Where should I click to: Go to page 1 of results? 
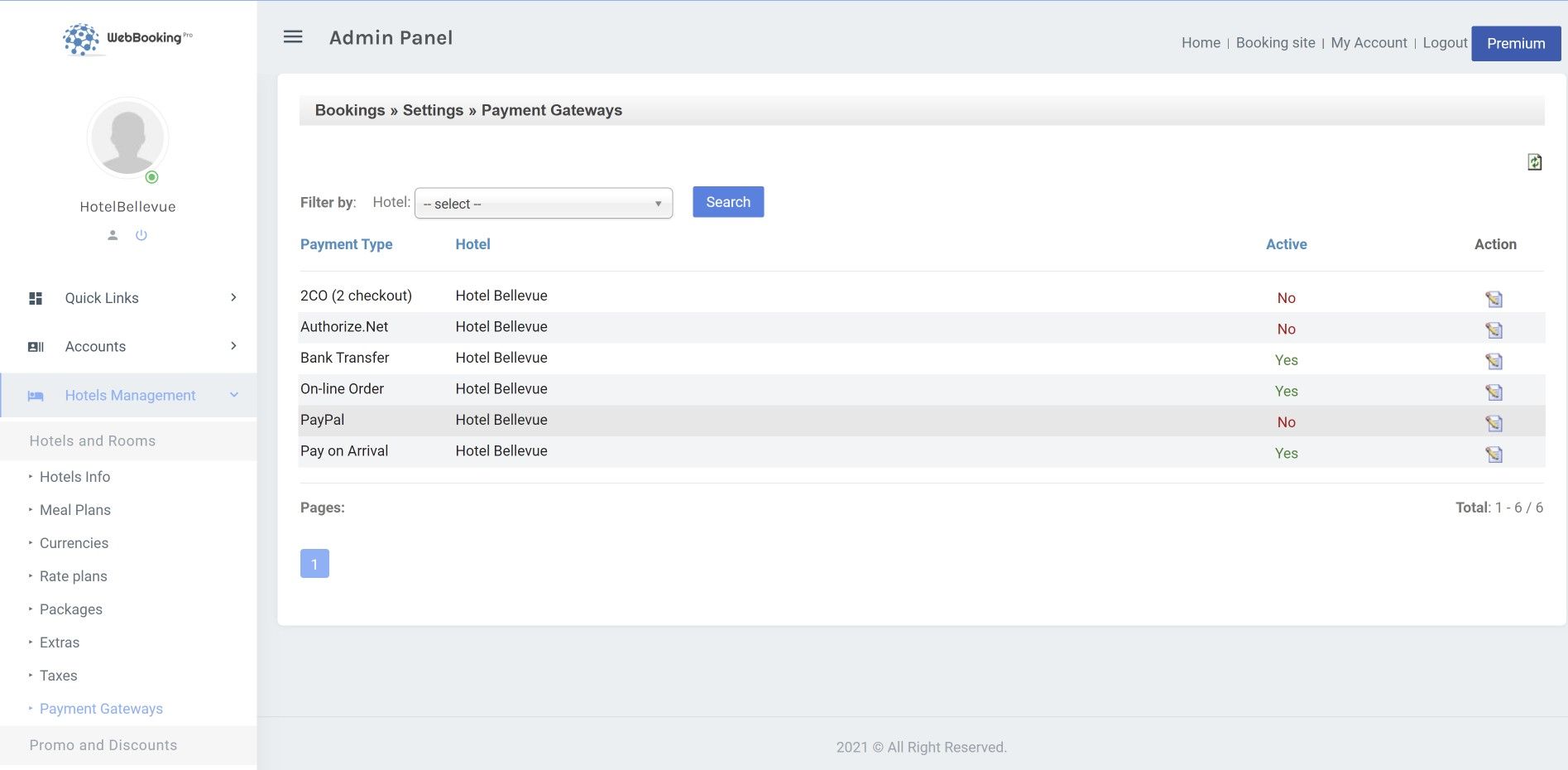tap(314, 564)
